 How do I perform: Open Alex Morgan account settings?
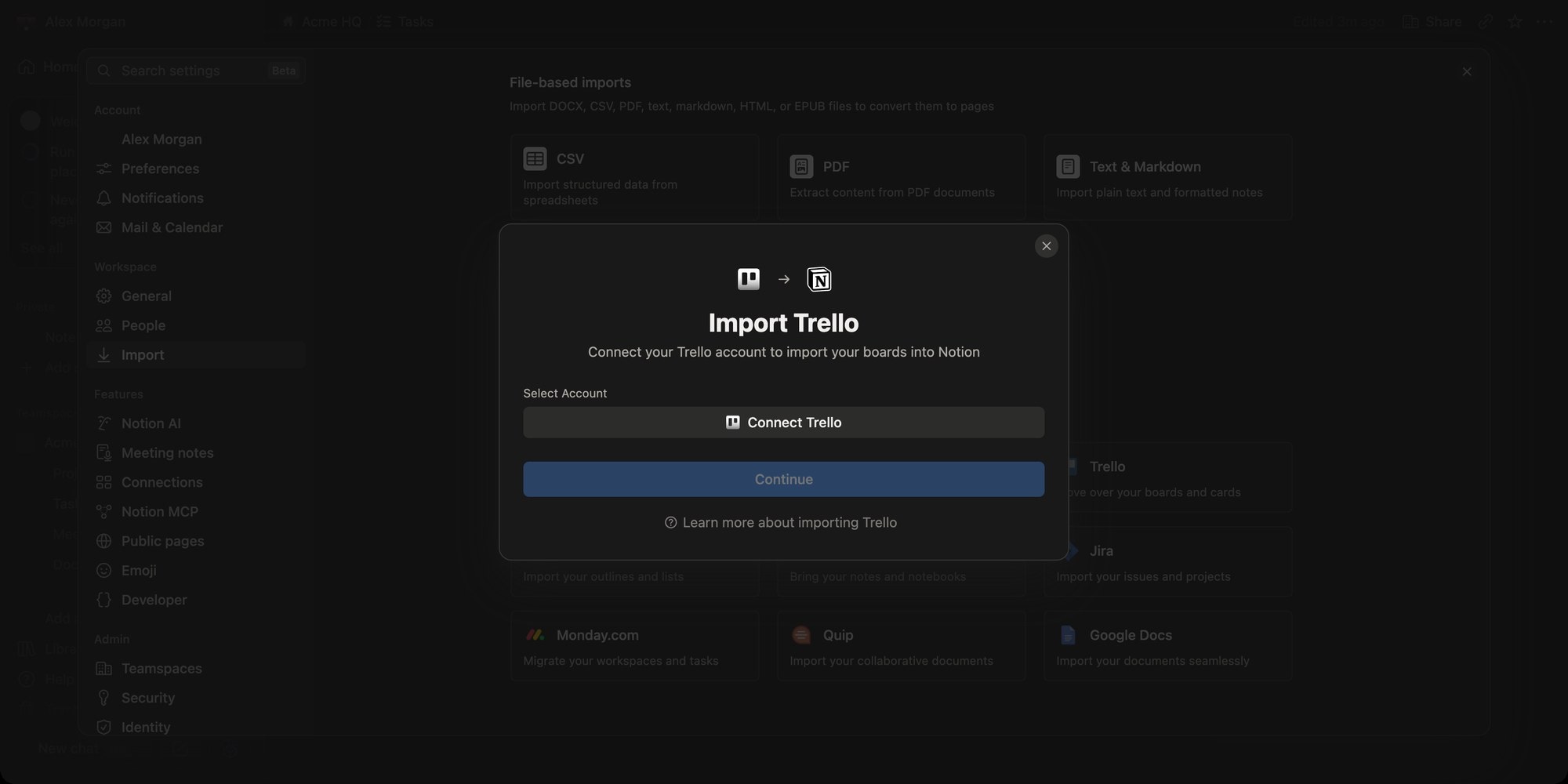click(196, 140)
